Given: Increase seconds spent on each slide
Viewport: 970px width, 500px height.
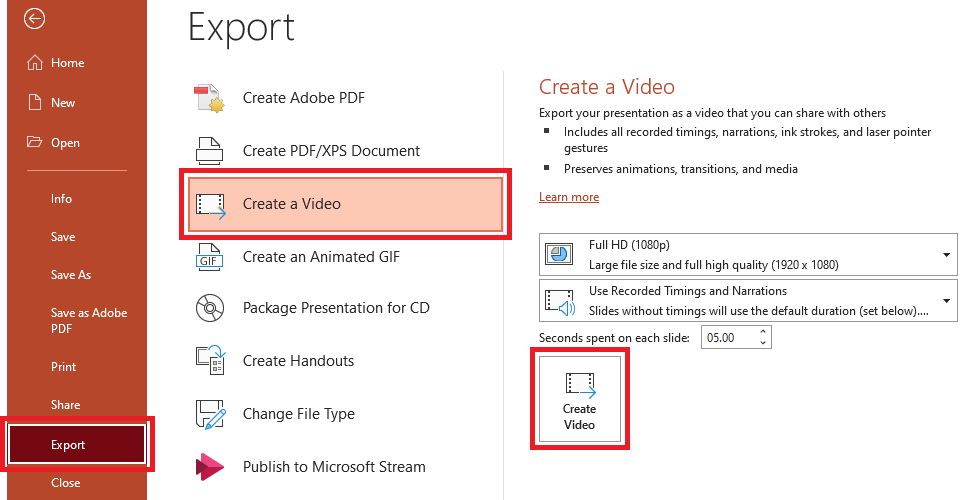Looking at the screenshot, I should pyautogui.click(x=763, y=332).
